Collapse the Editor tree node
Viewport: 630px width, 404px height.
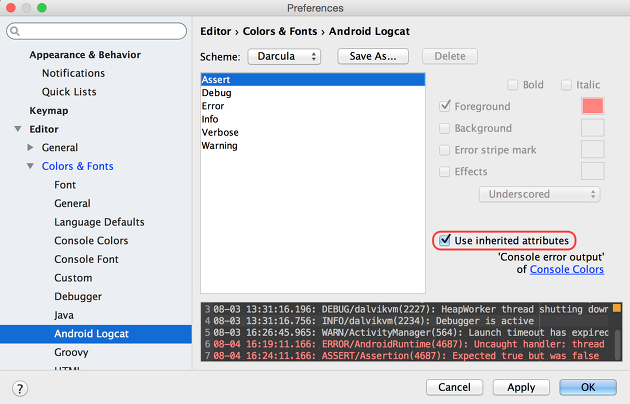click(18, 129)
